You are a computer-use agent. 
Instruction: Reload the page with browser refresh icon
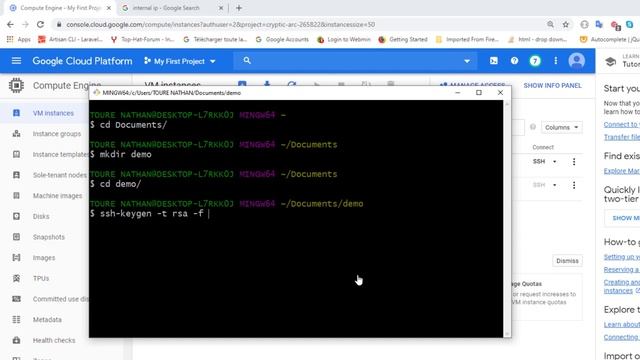(40, 24)
